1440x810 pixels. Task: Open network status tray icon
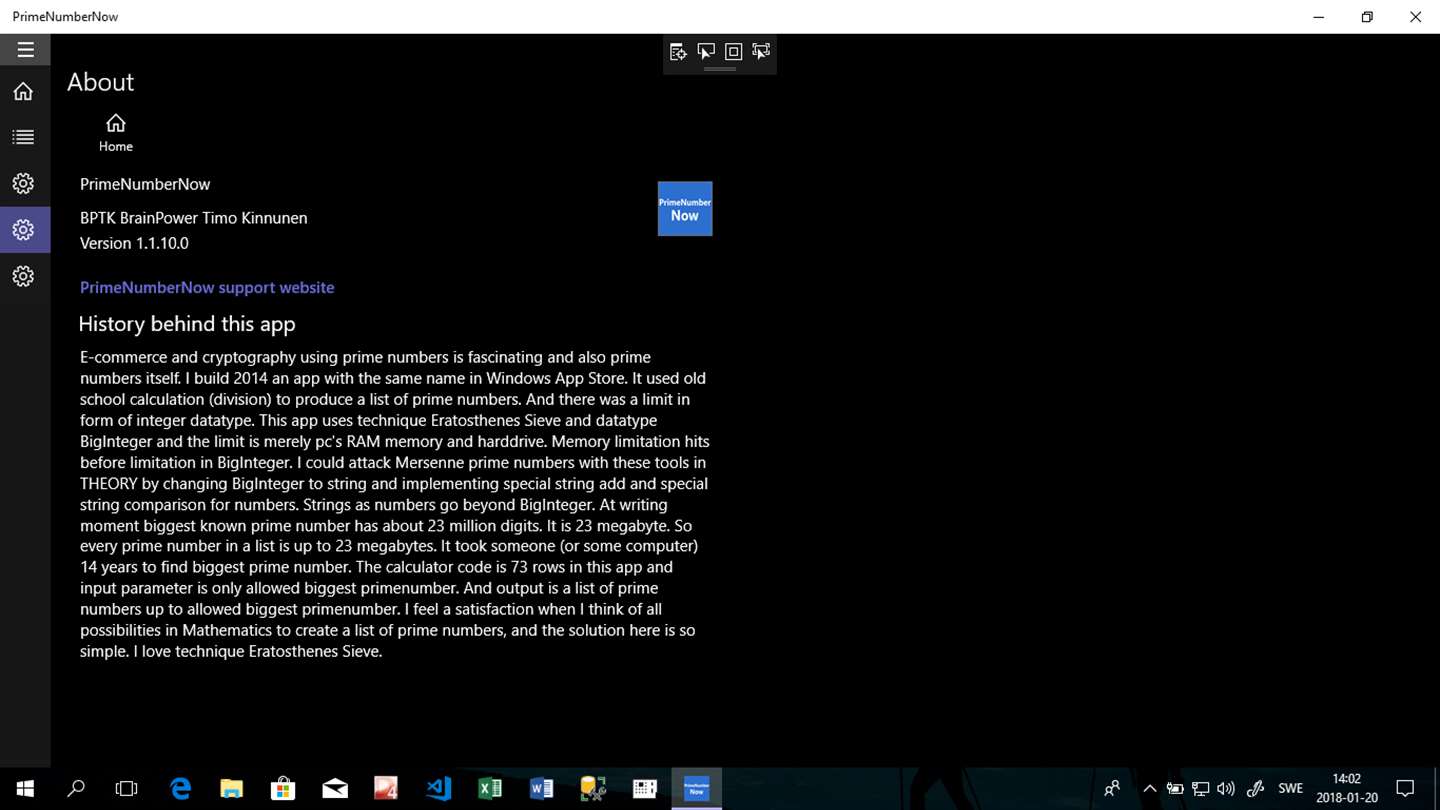pyautogui.click(x=1200, y=789)
